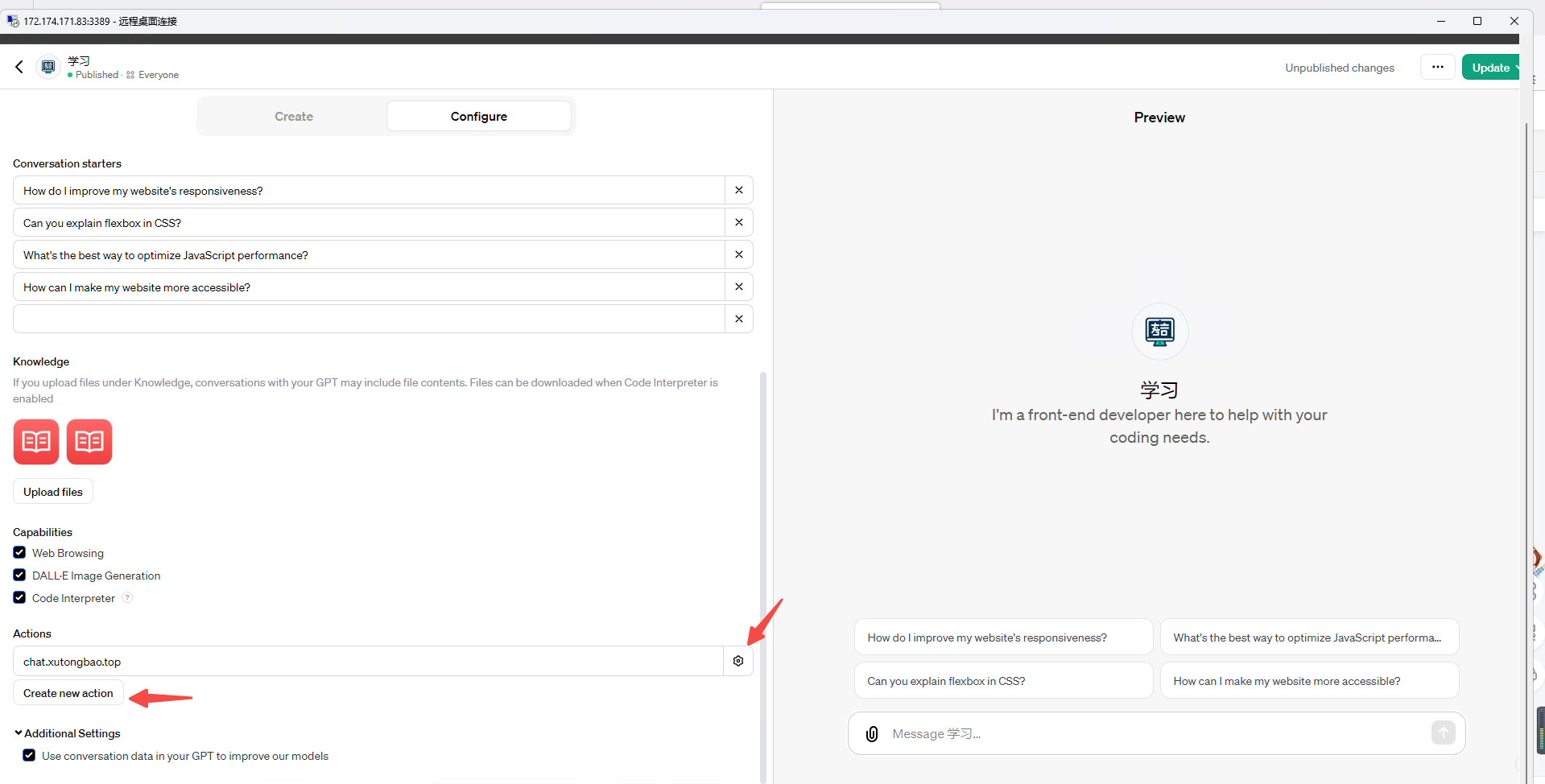Remove the flexbox conversation starter

pos(738,222)
